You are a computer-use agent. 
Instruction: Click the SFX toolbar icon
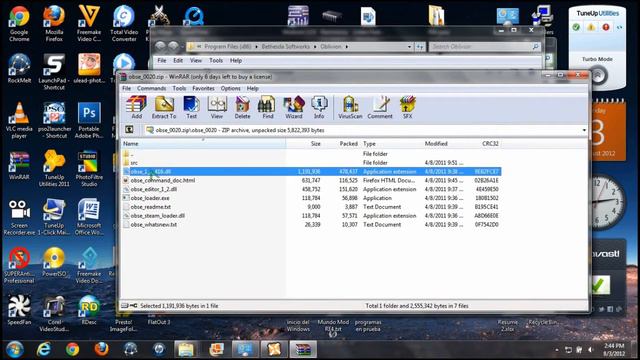pos(407,107)
